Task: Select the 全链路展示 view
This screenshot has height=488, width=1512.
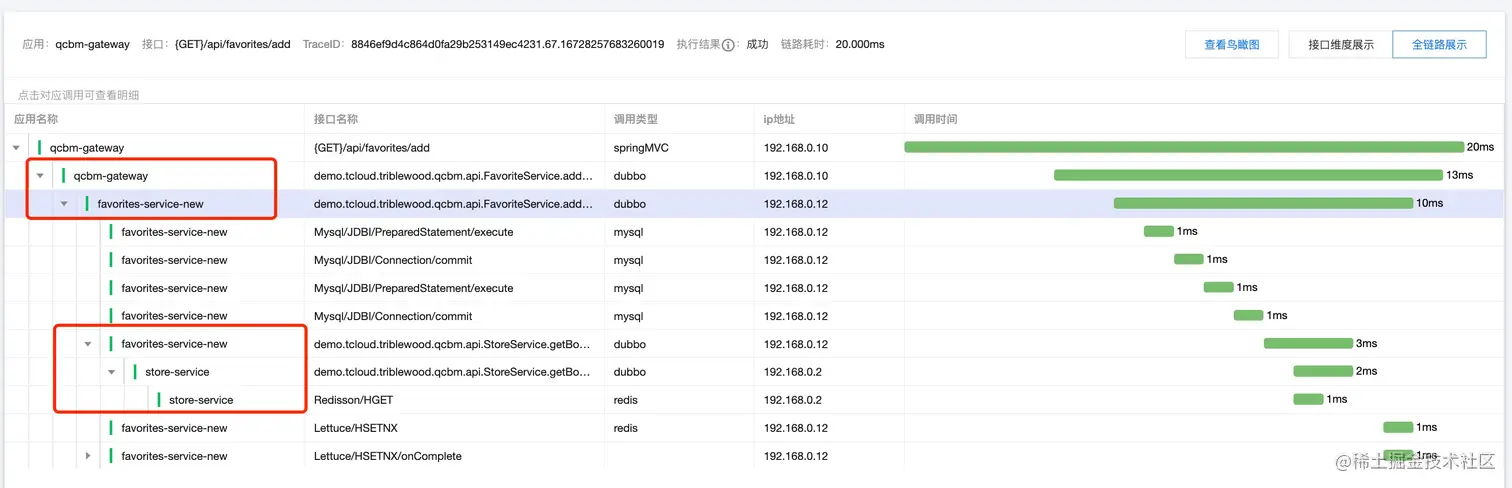Action: [1439, 45]
